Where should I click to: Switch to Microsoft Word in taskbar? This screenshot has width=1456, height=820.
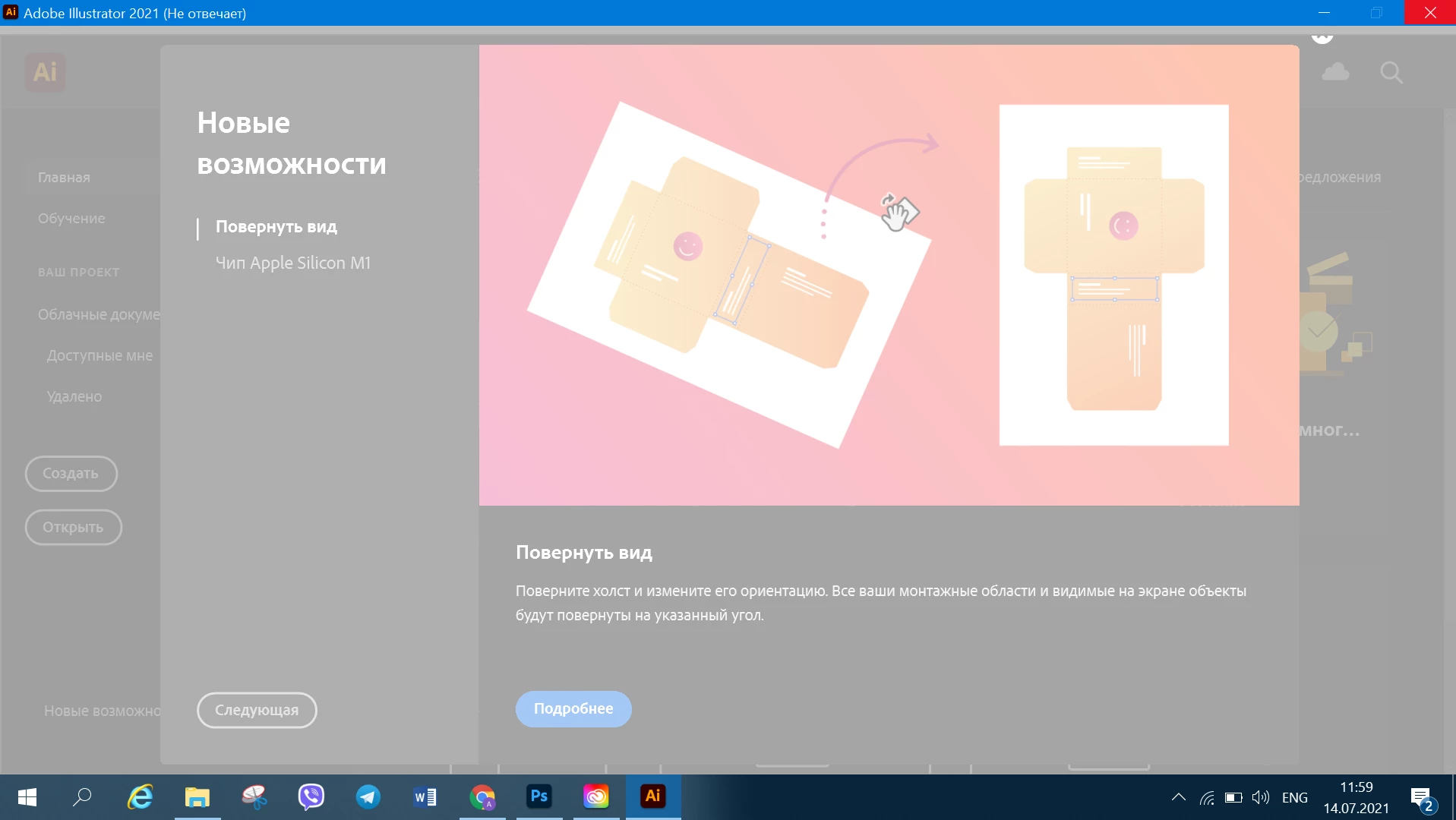(x=425, y=797)
